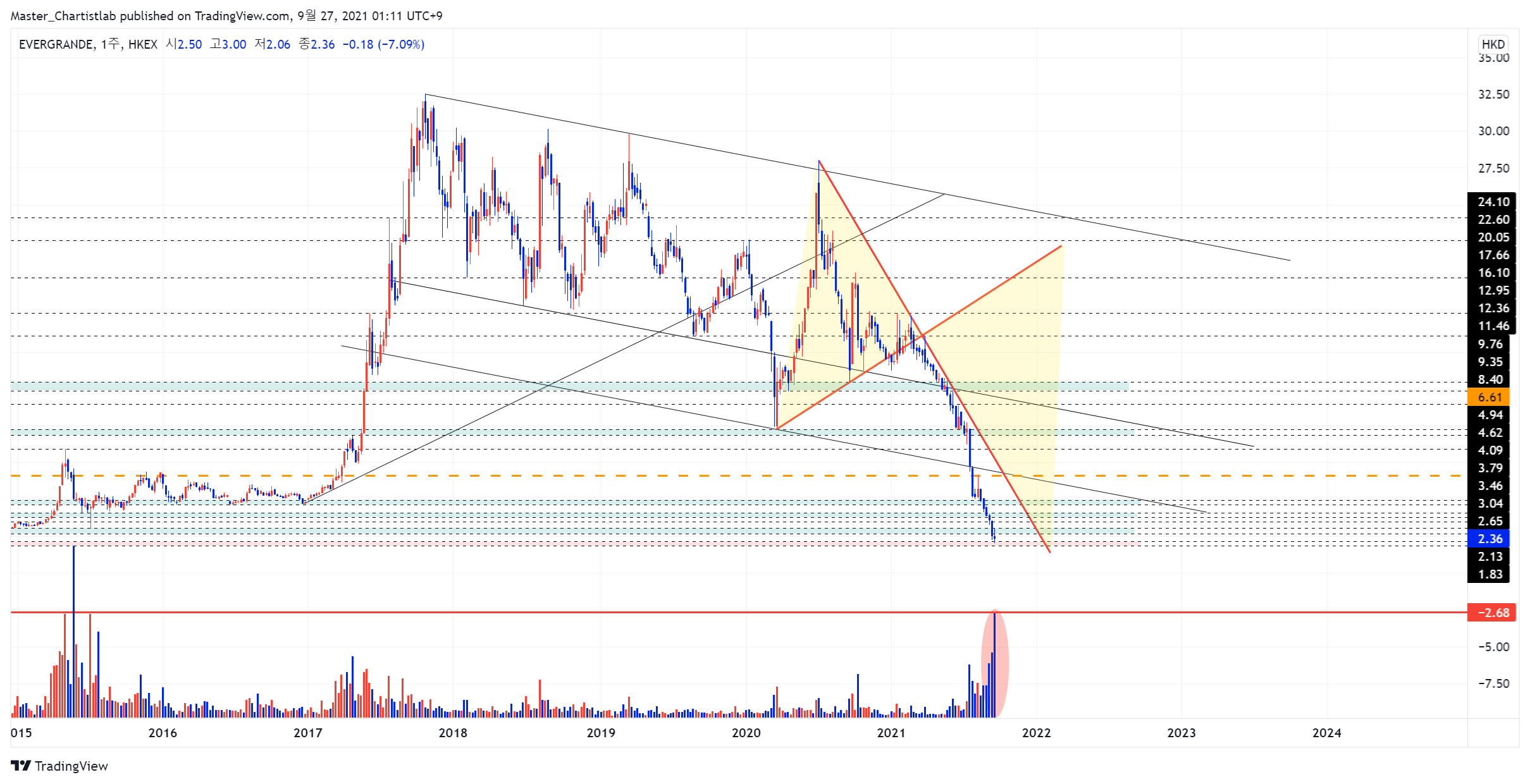The image size is (1530, 784).
Task: Click the 3.04 price level label
Action: 1488,503
